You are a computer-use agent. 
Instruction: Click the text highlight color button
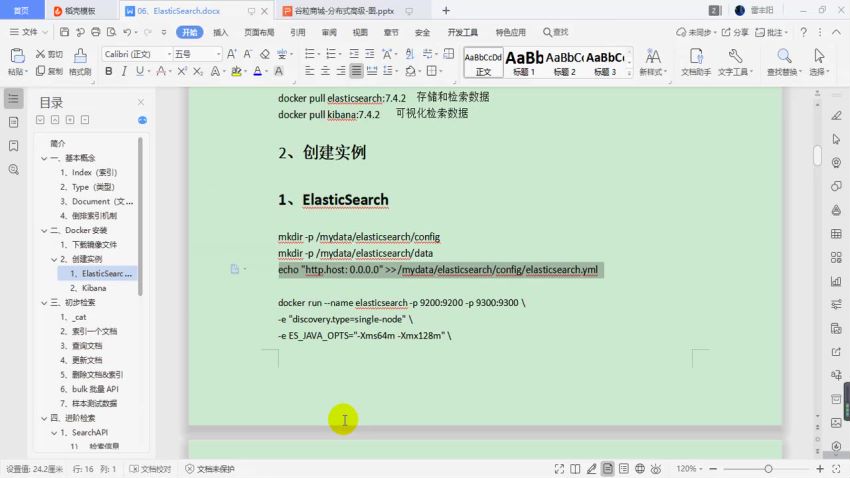pos(236,71)
